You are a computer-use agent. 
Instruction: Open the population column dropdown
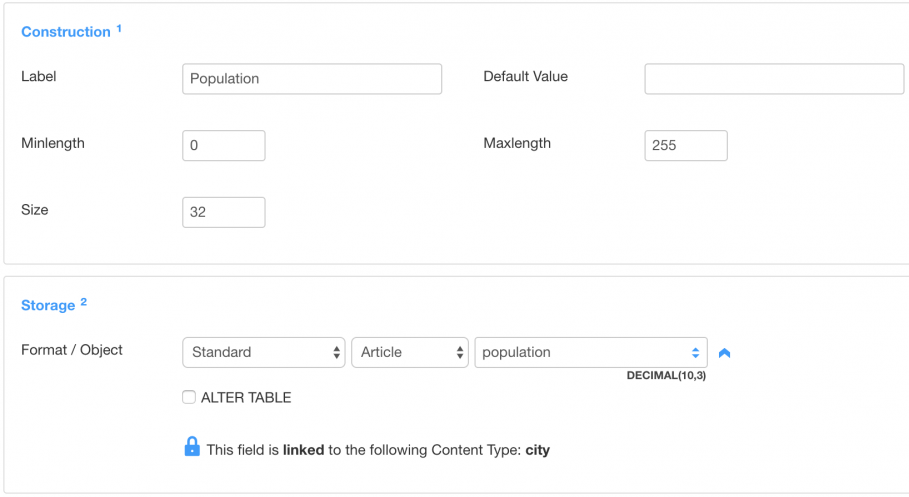tap(591, 353)
